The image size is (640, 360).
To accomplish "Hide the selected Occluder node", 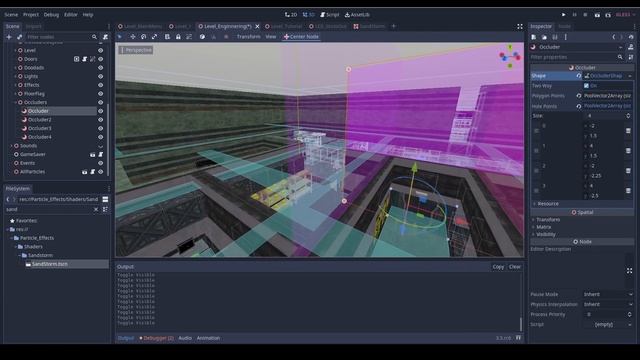I will 100,111.
